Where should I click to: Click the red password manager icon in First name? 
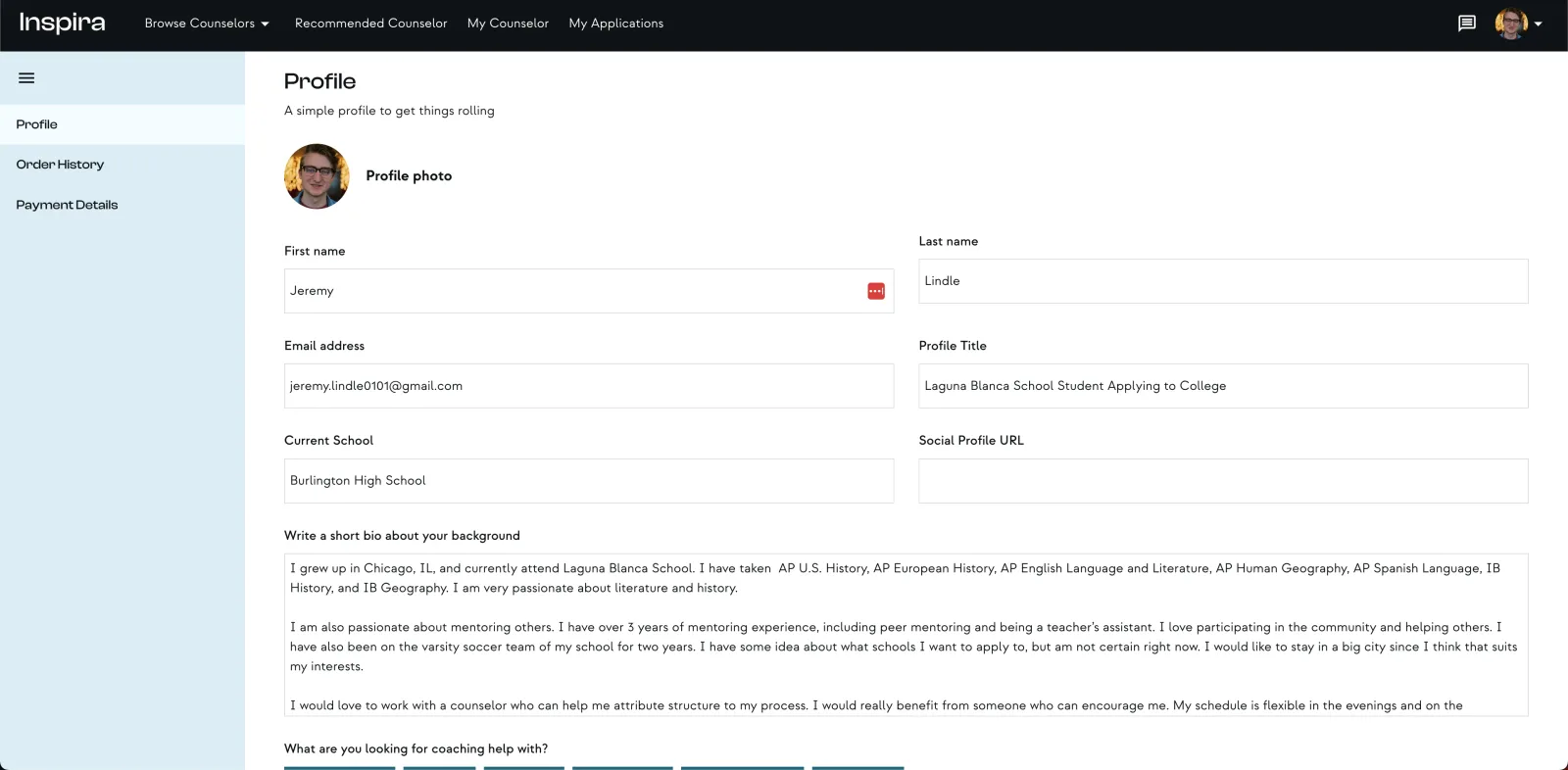[876, 291]
